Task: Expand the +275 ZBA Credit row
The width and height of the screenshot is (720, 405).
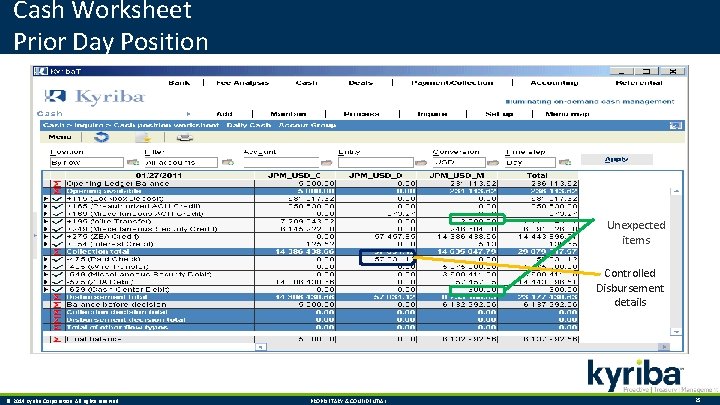Action: coord(45,236)
